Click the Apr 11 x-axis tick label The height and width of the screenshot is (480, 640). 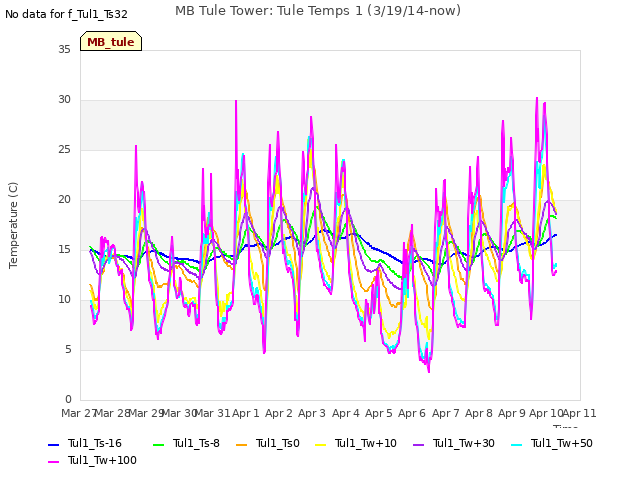coord(580,413)
